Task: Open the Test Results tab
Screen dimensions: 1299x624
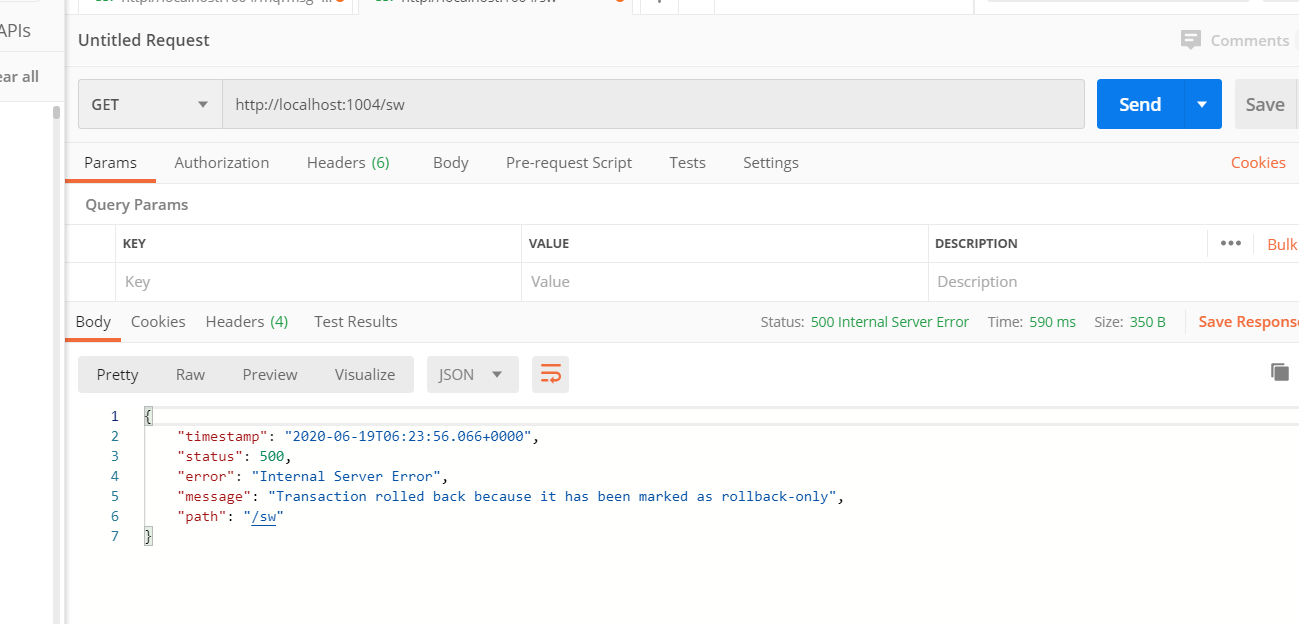Action: 356,321
